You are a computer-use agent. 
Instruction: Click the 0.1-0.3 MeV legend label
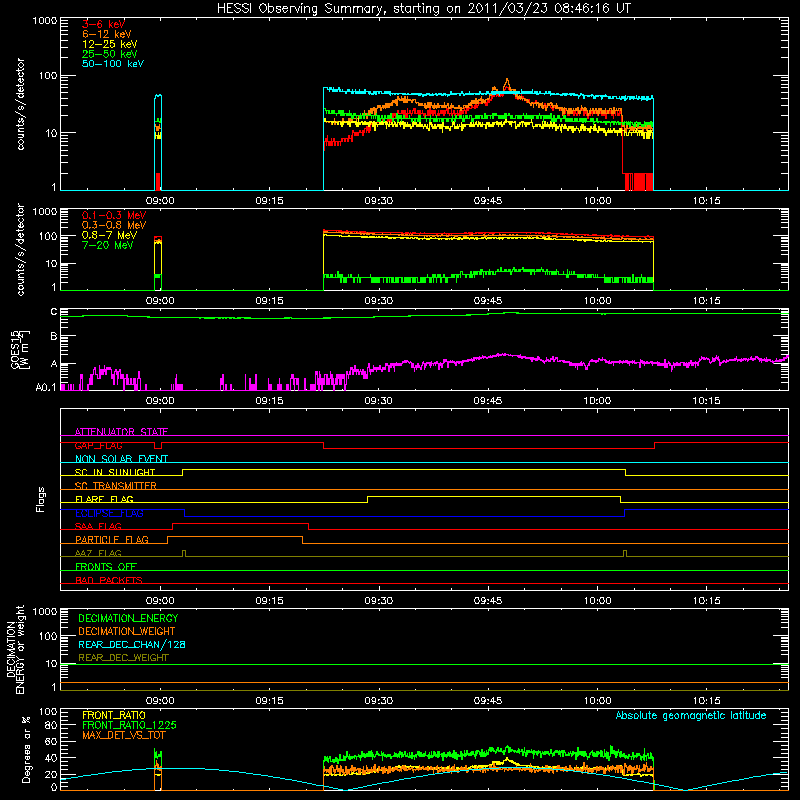click(114, 216)
